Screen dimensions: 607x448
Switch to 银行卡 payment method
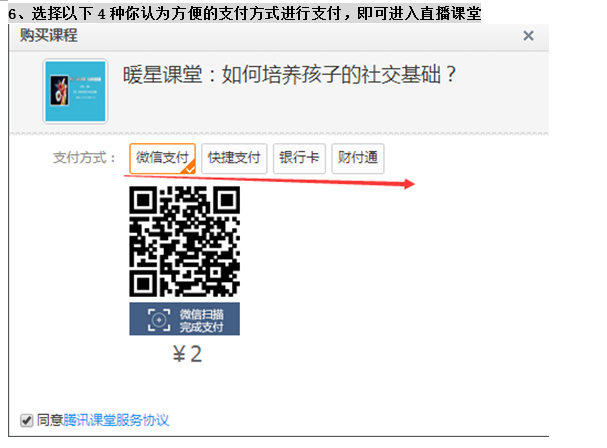point(299,158)
